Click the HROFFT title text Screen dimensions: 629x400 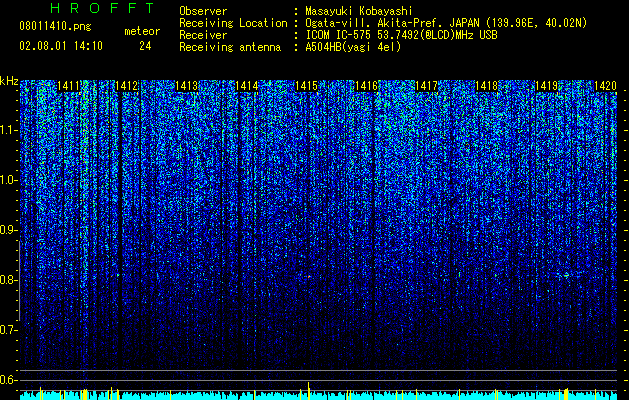click(x=103, y=8)
